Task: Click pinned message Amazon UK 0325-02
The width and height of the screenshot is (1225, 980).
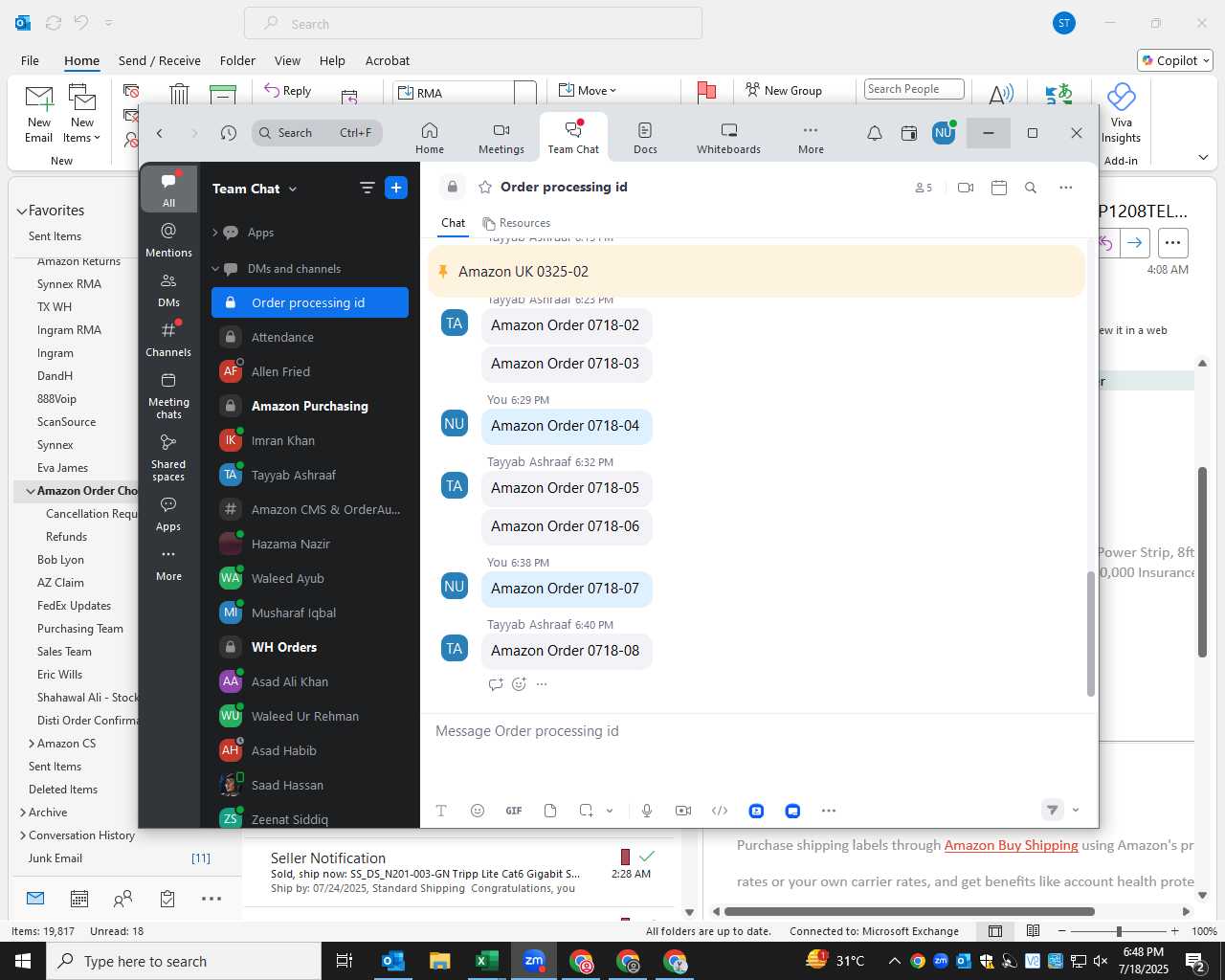Action: pyautogui.click(x=756, y=272)
